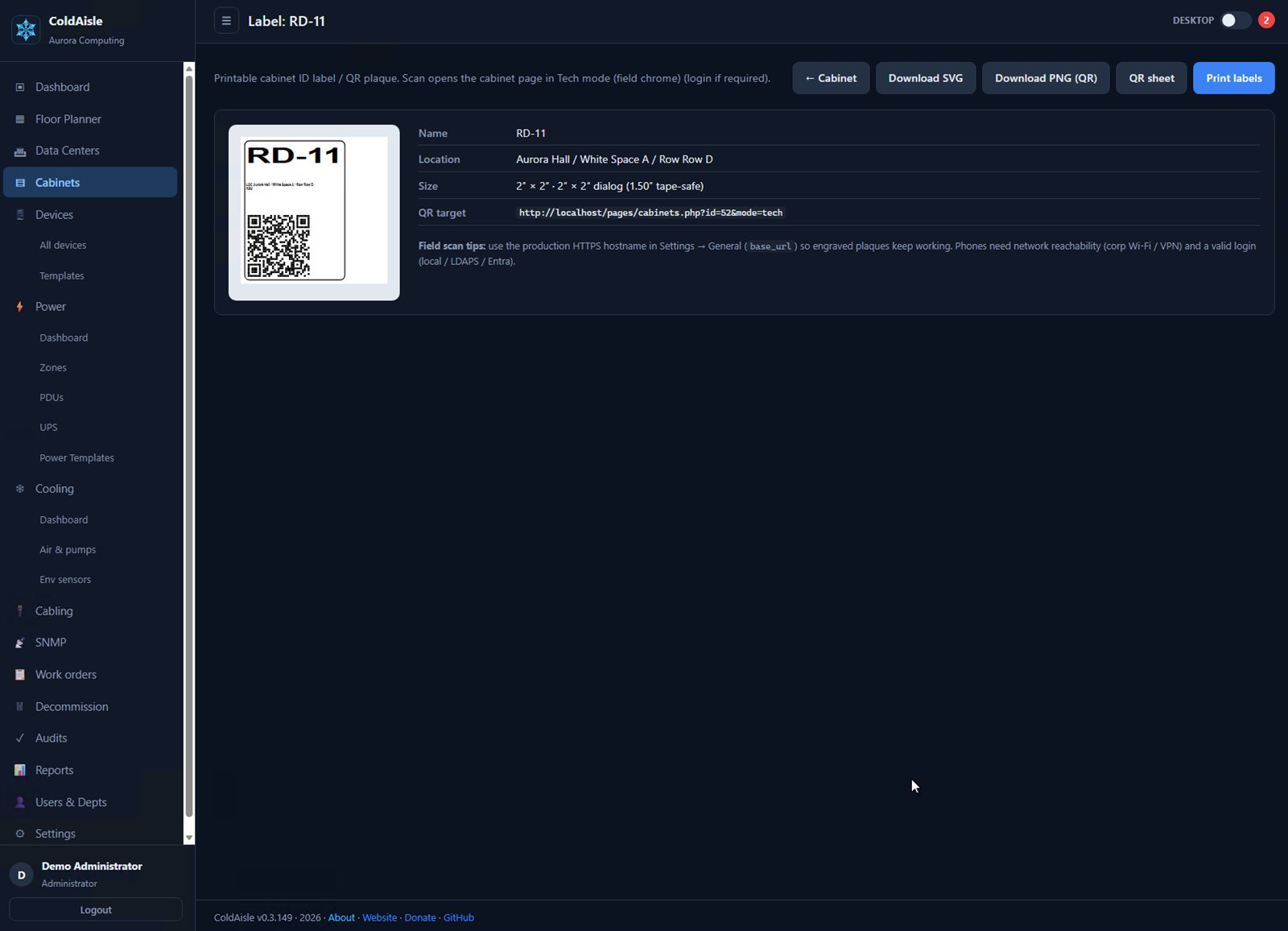This screenshot has height=931, width=1288.
Task: Click the Cooling snowflake icon
Action: click(x=20, y=489)
